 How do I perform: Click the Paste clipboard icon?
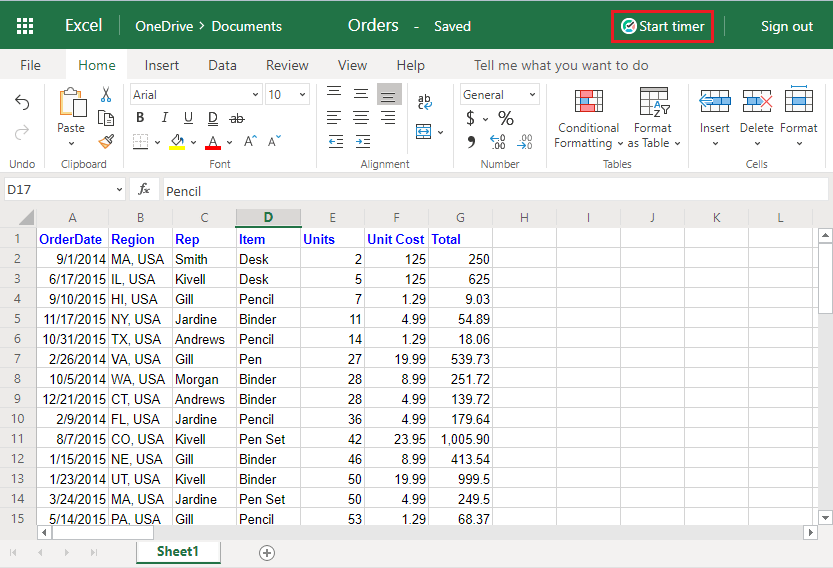[x=72, y=103]
